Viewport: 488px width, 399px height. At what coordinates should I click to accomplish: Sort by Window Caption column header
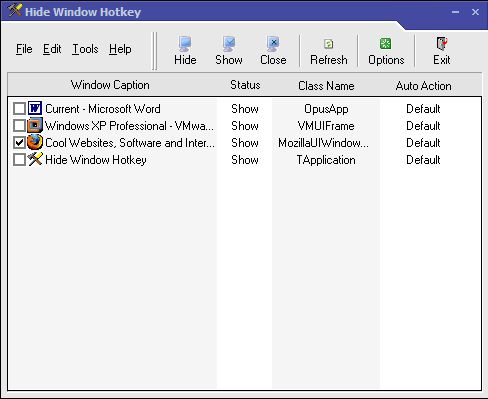110,85
